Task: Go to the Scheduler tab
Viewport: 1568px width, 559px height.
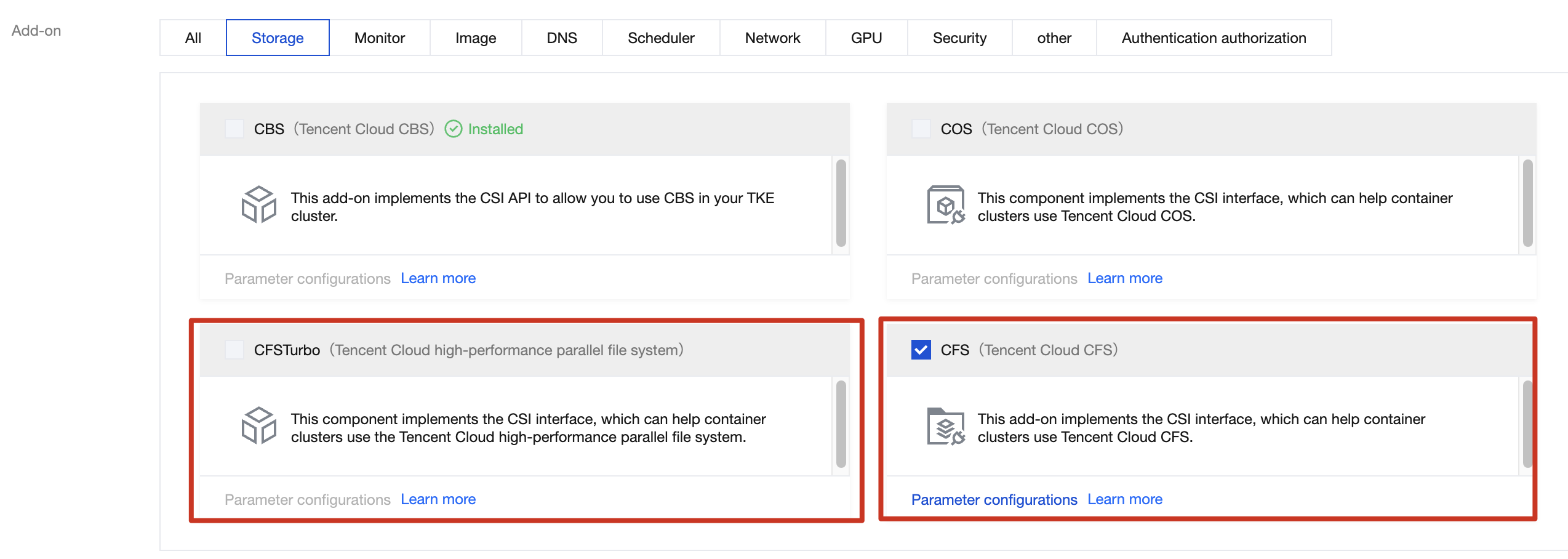Action: (660, 38)
